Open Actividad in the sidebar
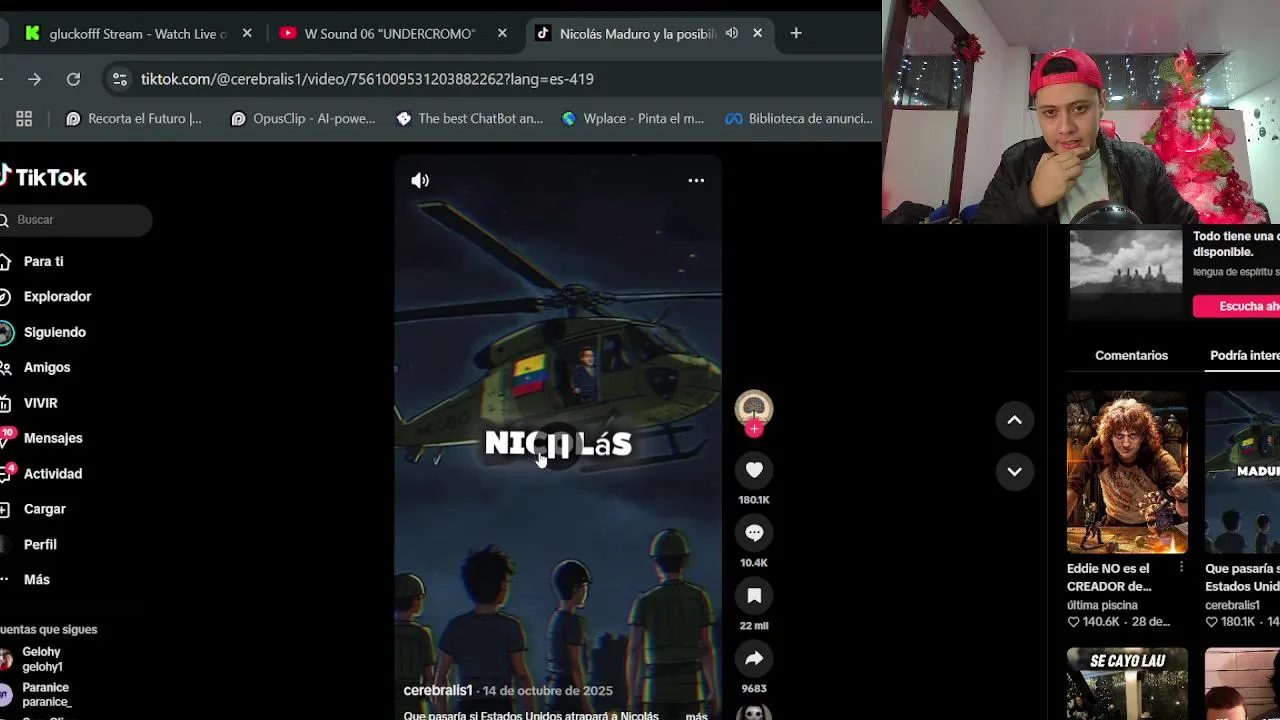Viewport: 1280px width, 720px height. (x=53, y=474)
